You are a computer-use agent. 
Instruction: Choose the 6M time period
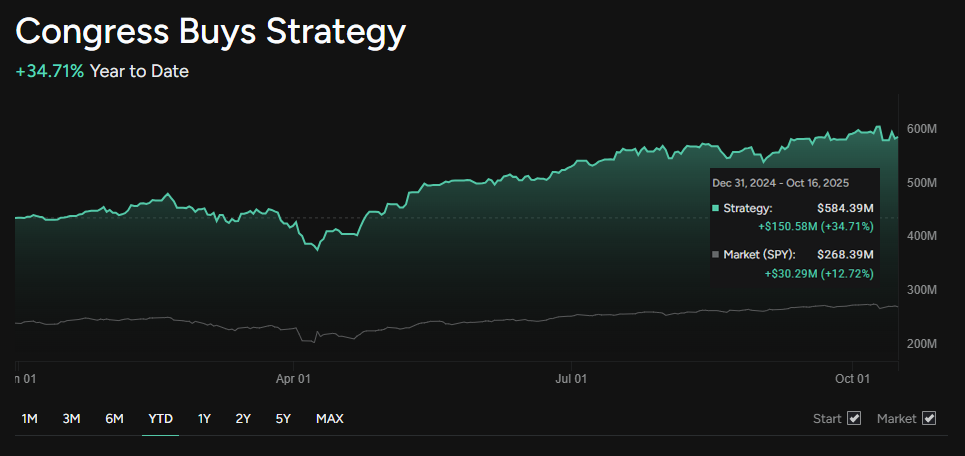(x=114, y=418)
